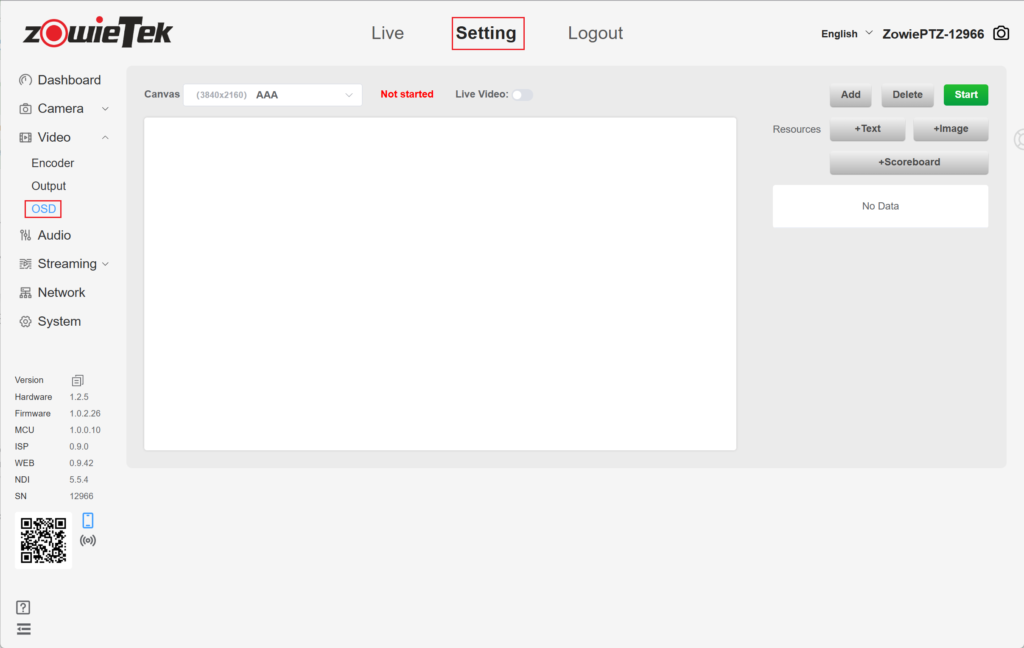Click the camera snapshot icon beside ZowiePTZ-12966
The image size is (1024, 648).
coord(1000,33)
